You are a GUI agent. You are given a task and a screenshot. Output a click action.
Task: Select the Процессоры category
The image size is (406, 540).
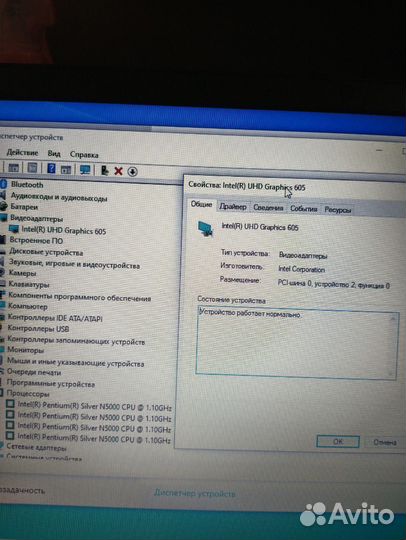(28, 393)
